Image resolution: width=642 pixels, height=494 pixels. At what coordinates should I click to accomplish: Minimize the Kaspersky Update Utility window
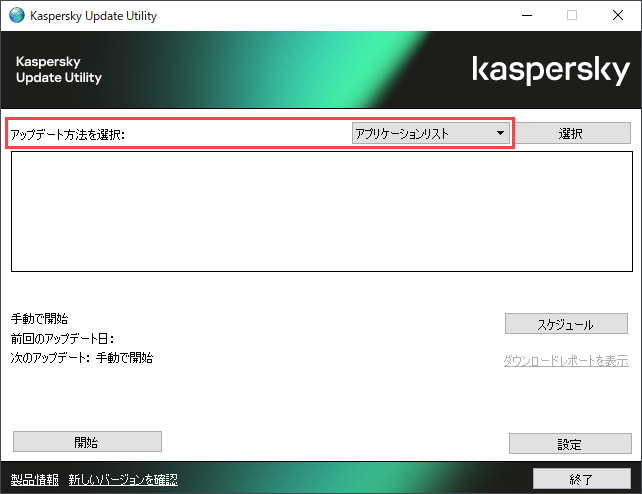[x=527, y=16]
